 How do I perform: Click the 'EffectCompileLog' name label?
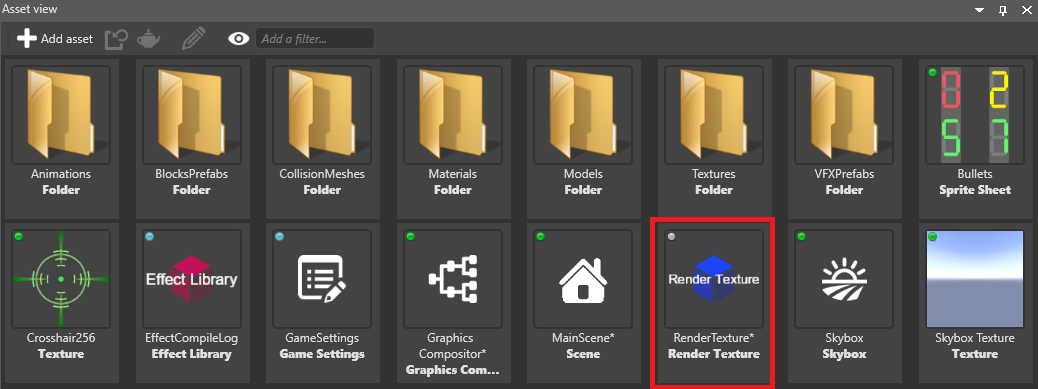point(191,338)
